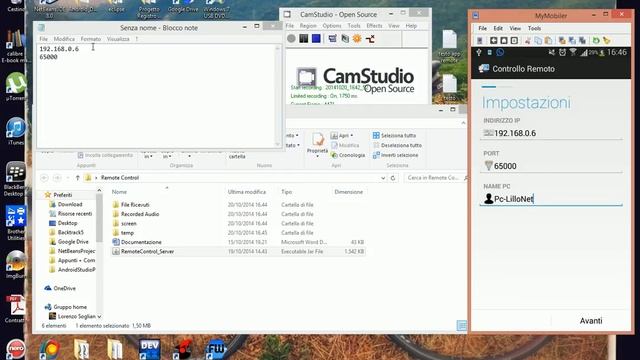This screenshot has width=640, height=360.
Task: Open the address bar history dropdown
Action: (383, 178)
